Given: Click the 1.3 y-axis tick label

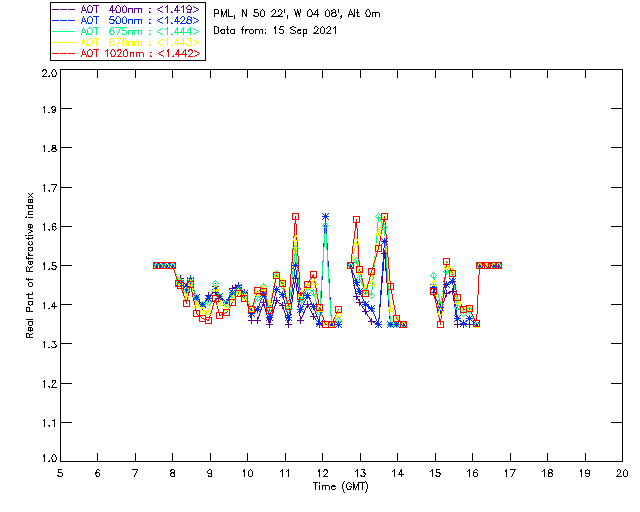Looking at the screenshot, I should tap(49, 344).
